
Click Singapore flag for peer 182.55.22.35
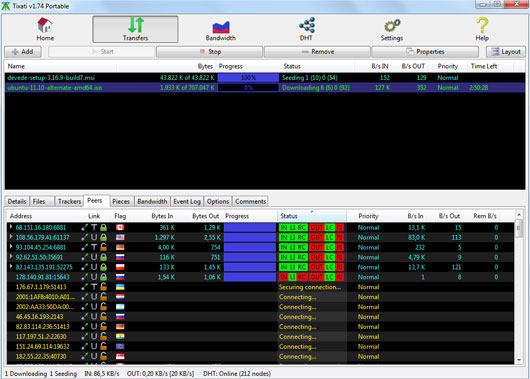(120, 356)
